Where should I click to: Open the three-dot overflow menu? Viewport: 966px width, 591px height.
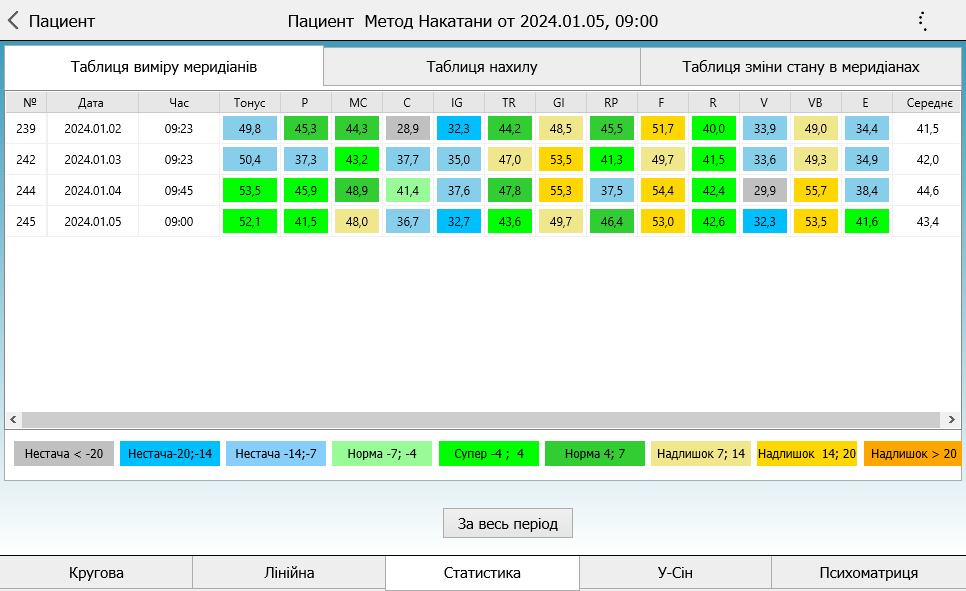pyautogui.click(x=922, y=21)
